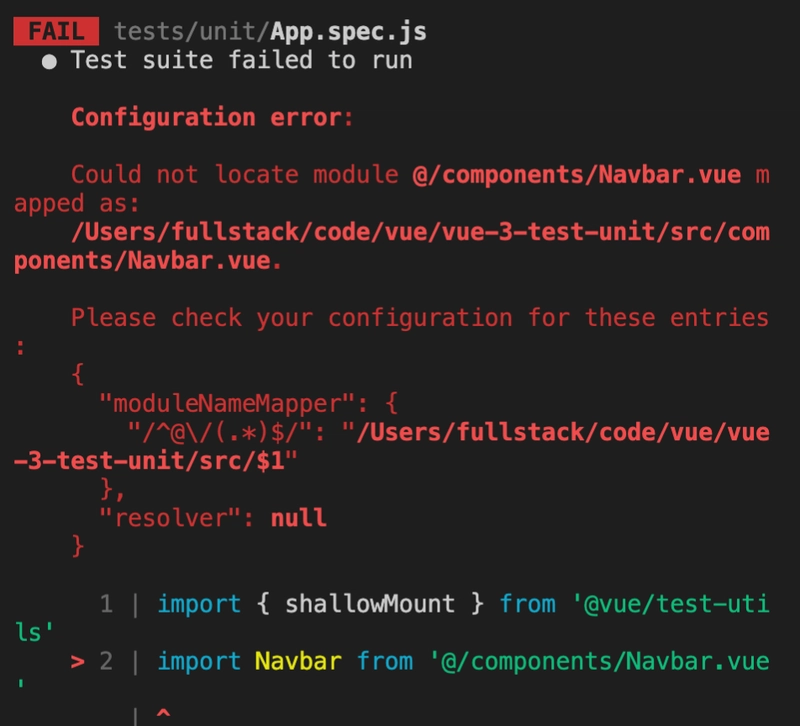Select the Configuration error heading
Screen dimensions: 800x726
click(x=212, y=118)
